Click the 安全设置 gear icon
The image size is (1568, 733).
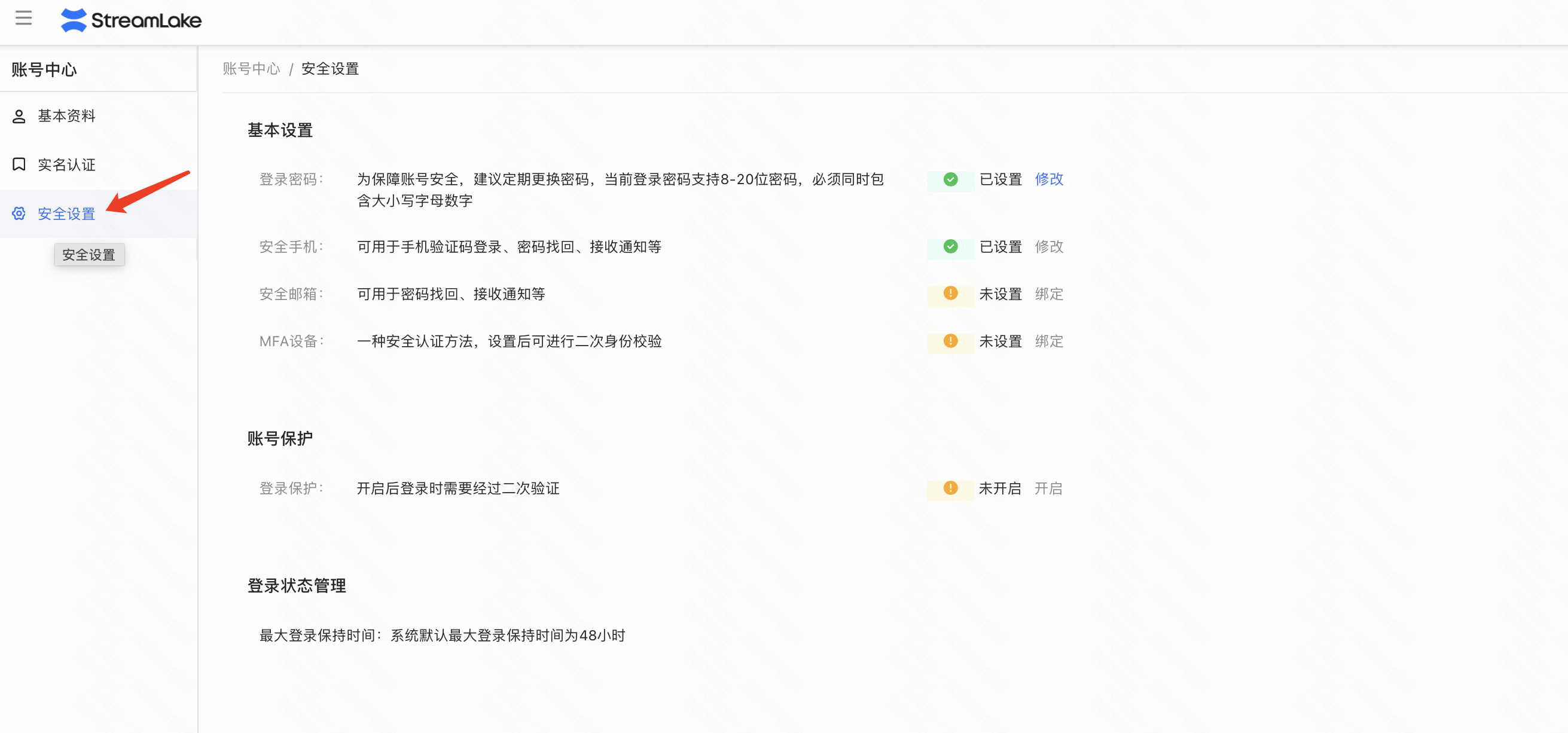(x=19, y=213)
